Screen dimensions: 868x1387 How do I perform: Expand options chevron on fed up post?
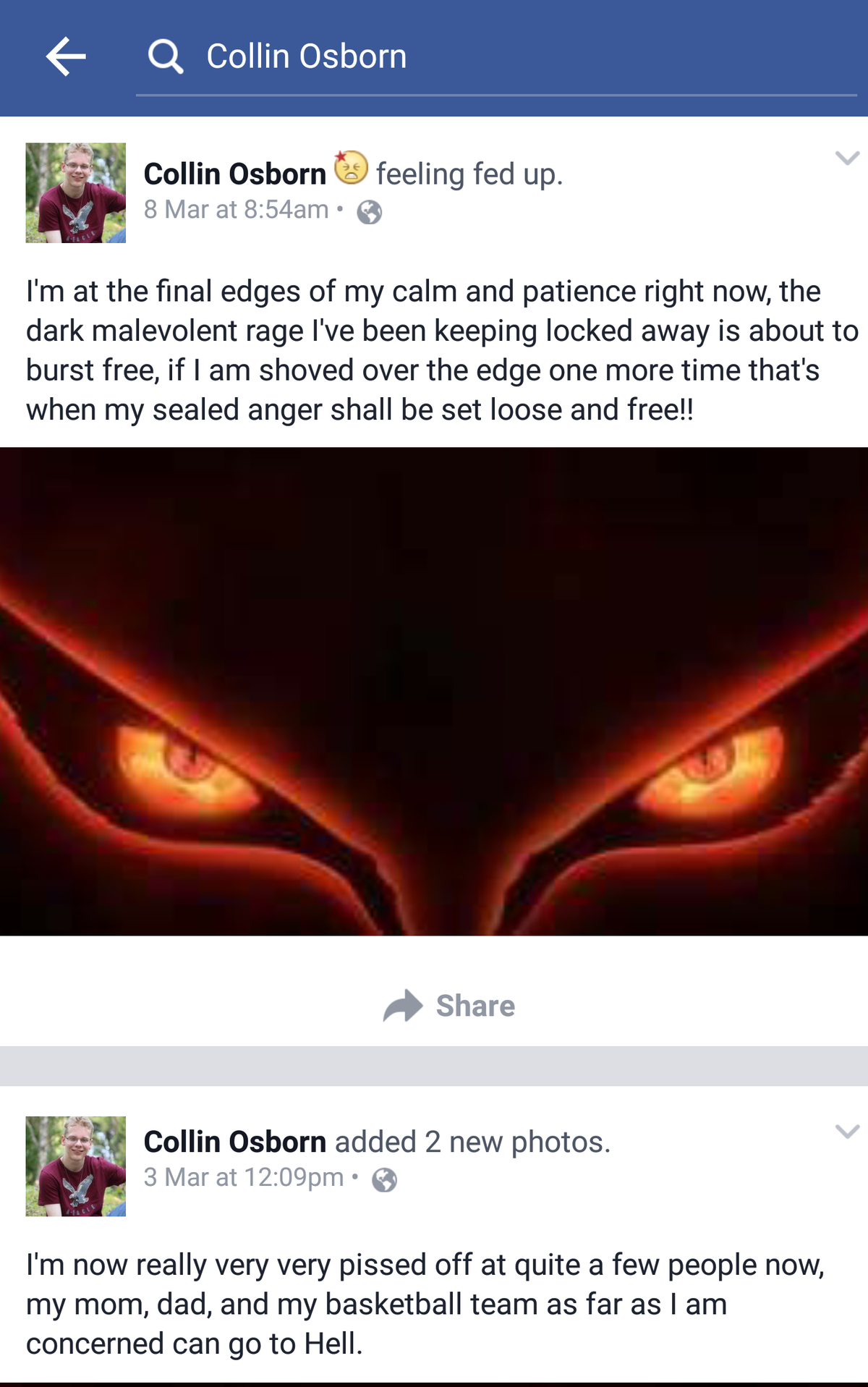(x=847, y=158)
